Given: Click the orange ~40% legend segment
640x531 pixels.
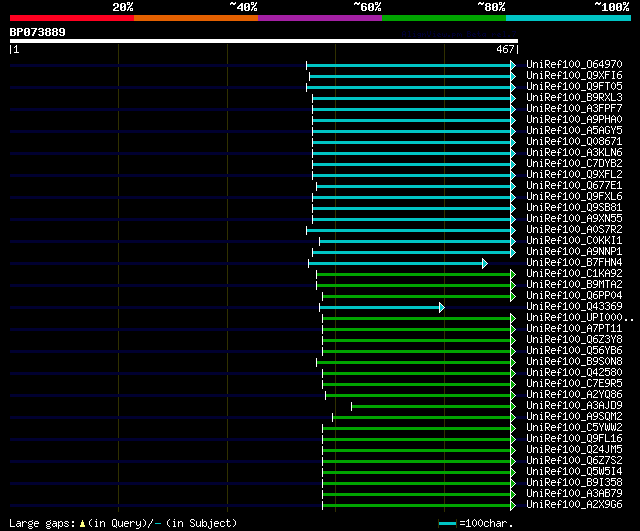Looking at the screenshot, I should (196, 18).
